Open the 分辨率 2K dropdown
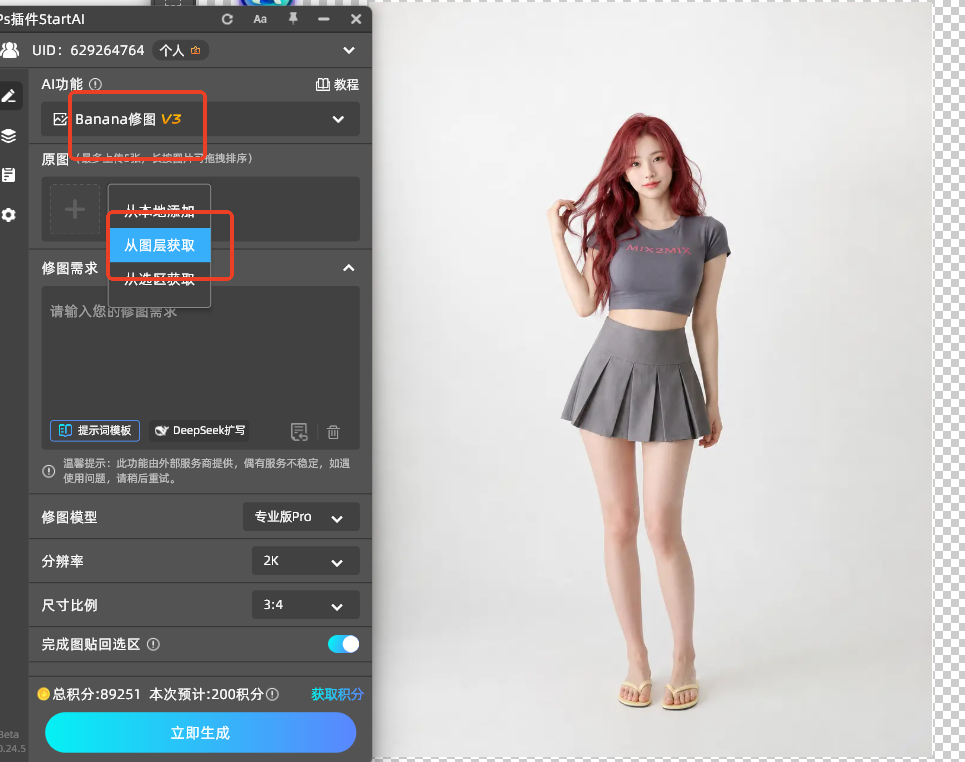The height and width of the screenshot is (762, 965). [306, 561]
